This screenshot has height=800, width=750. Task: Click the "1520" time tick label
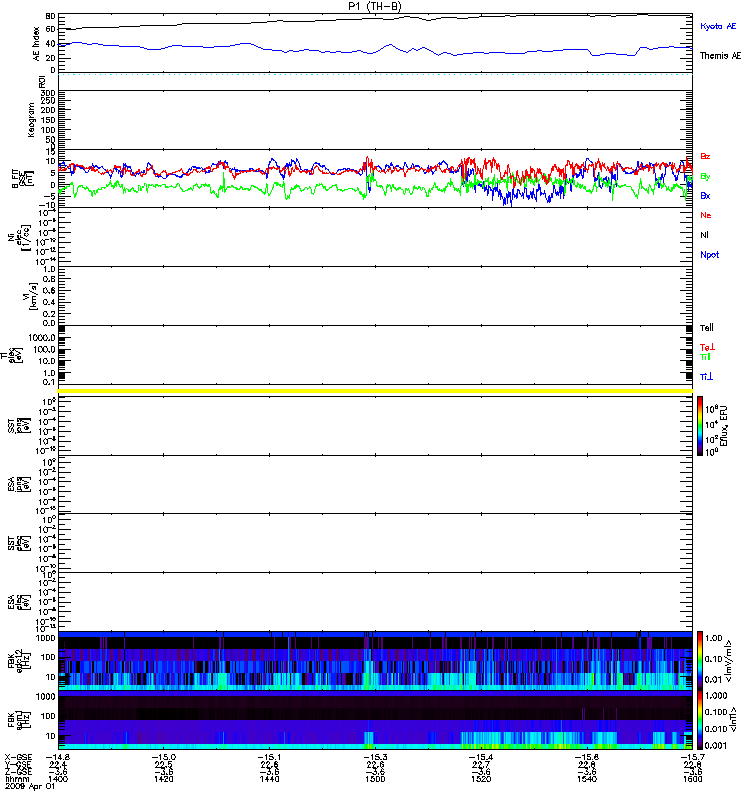coord(481,779)
